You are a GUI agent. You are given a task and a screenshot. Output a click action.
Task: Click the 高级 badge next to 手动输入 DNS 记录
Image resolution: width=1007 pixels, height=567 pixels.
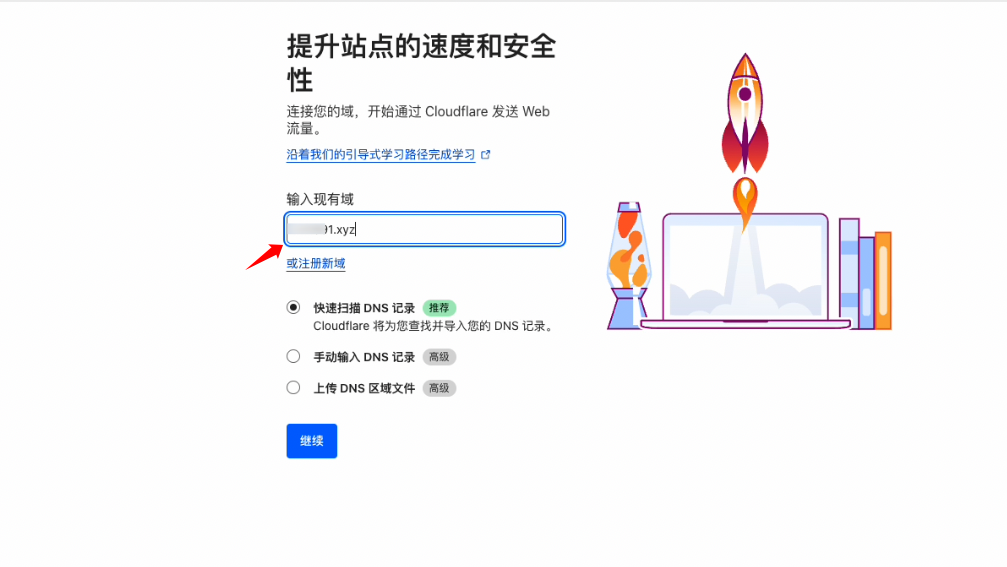[x=439, y=357]
